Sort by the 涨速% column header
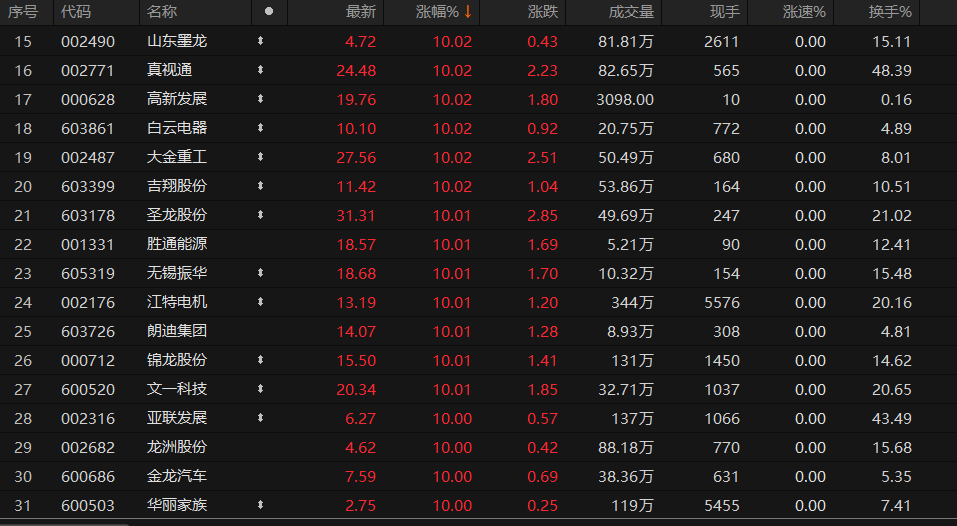 tap(804, 12)
